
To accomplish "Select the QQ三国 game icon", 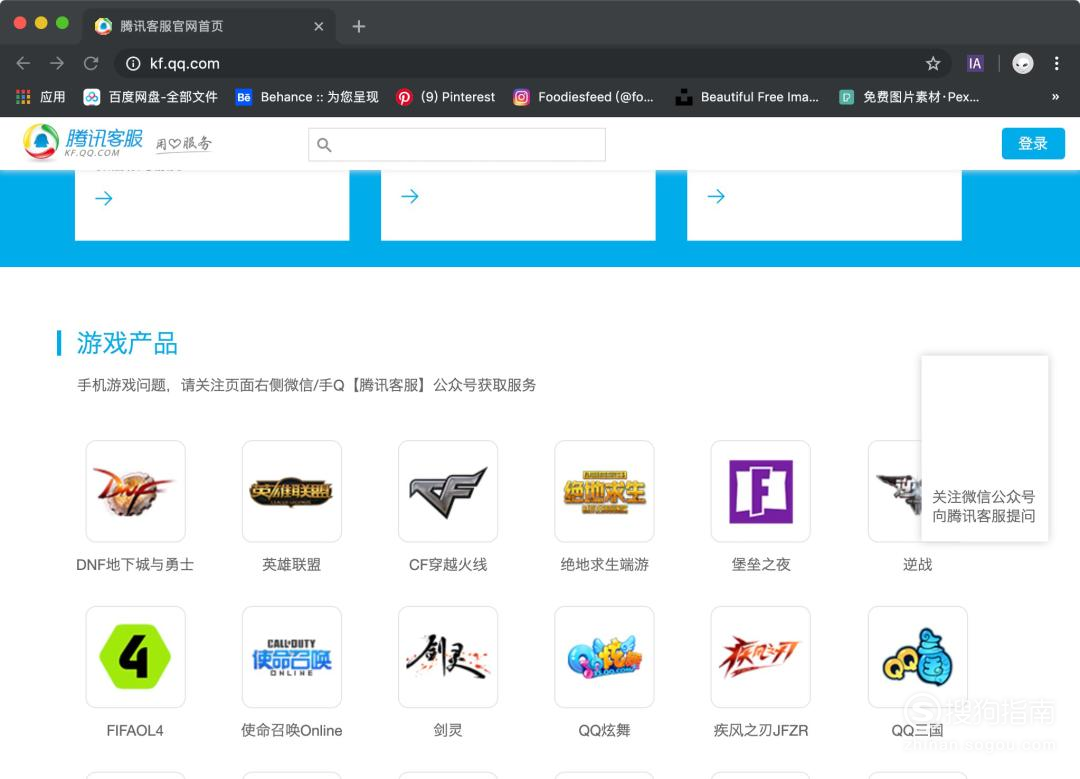I will pos(917,657).
